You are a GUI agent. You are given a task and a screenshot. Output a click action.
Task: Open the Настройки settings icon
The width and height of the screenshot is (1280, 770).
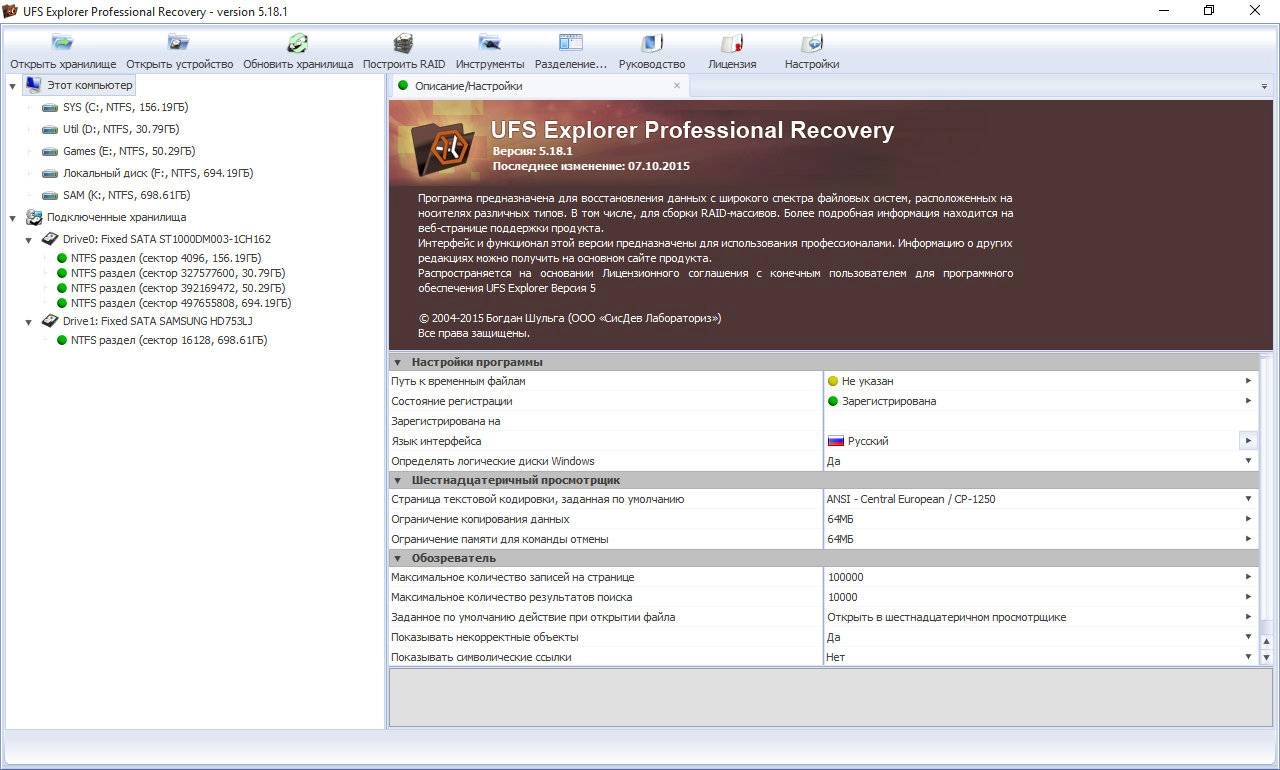812,43
